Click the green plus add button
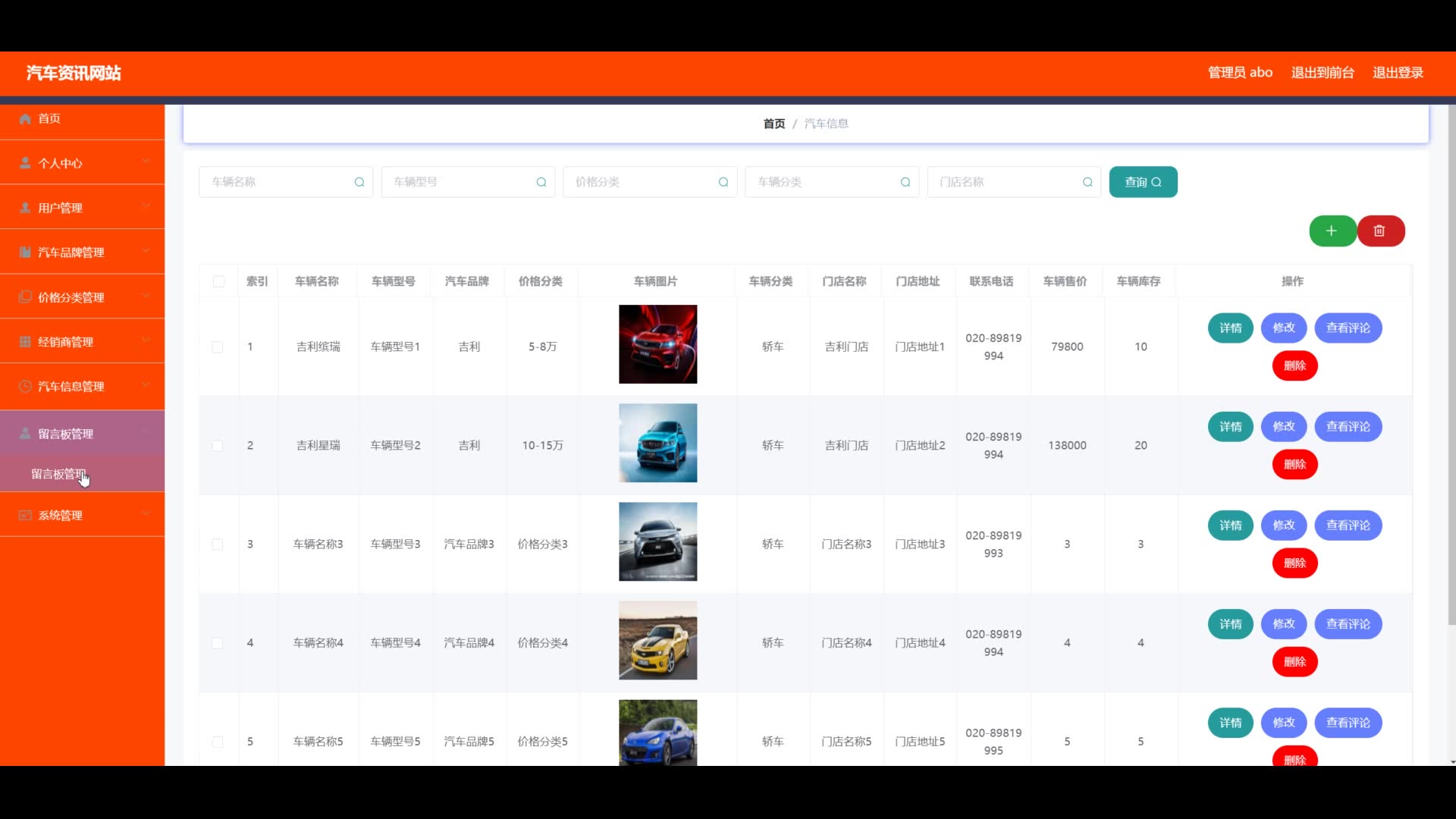 point(1332,231)
